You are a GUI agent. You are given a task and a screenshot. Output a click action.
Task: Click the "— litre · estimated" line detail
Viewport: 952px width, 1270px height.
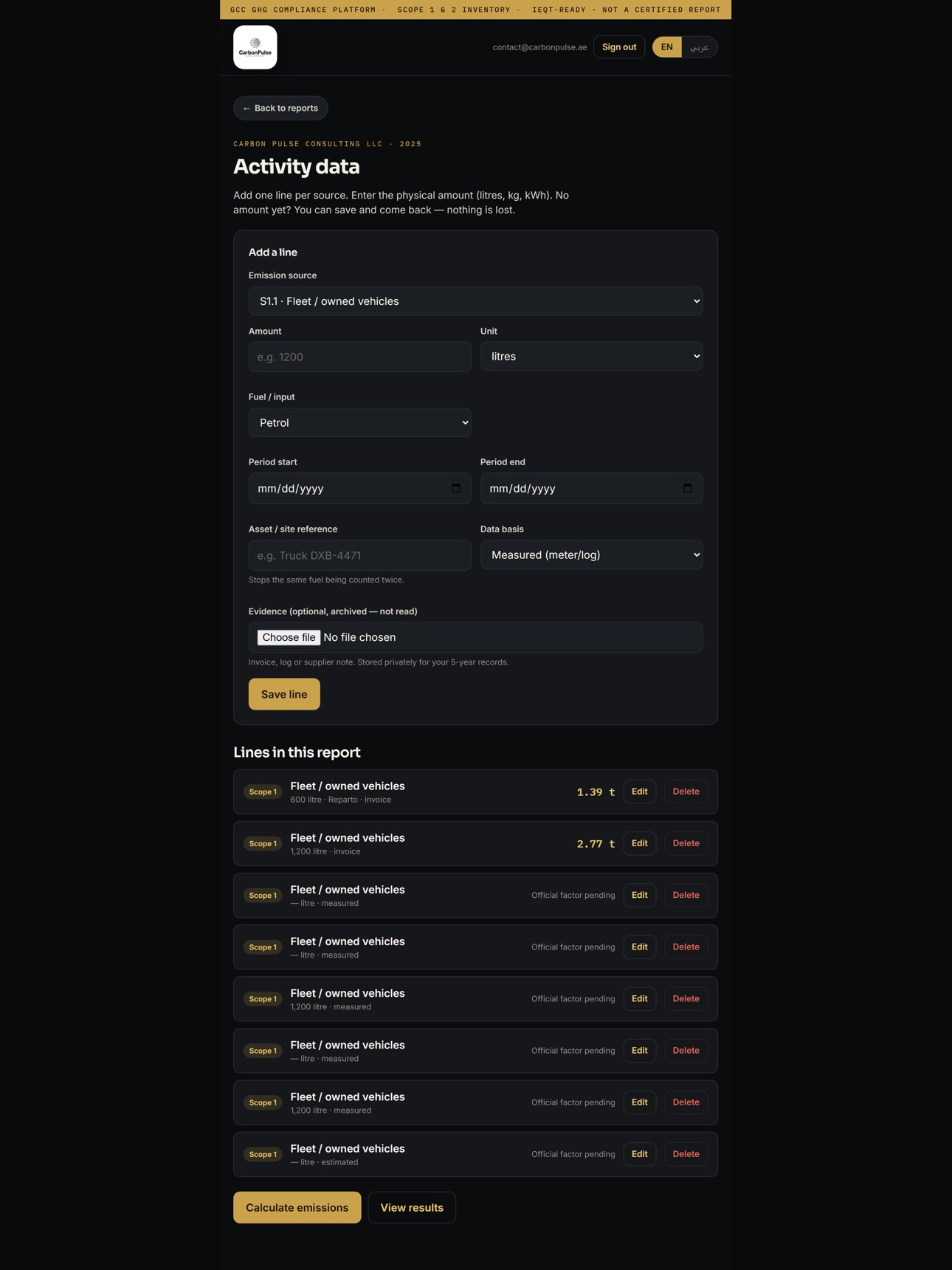[x=324, y=1162]
